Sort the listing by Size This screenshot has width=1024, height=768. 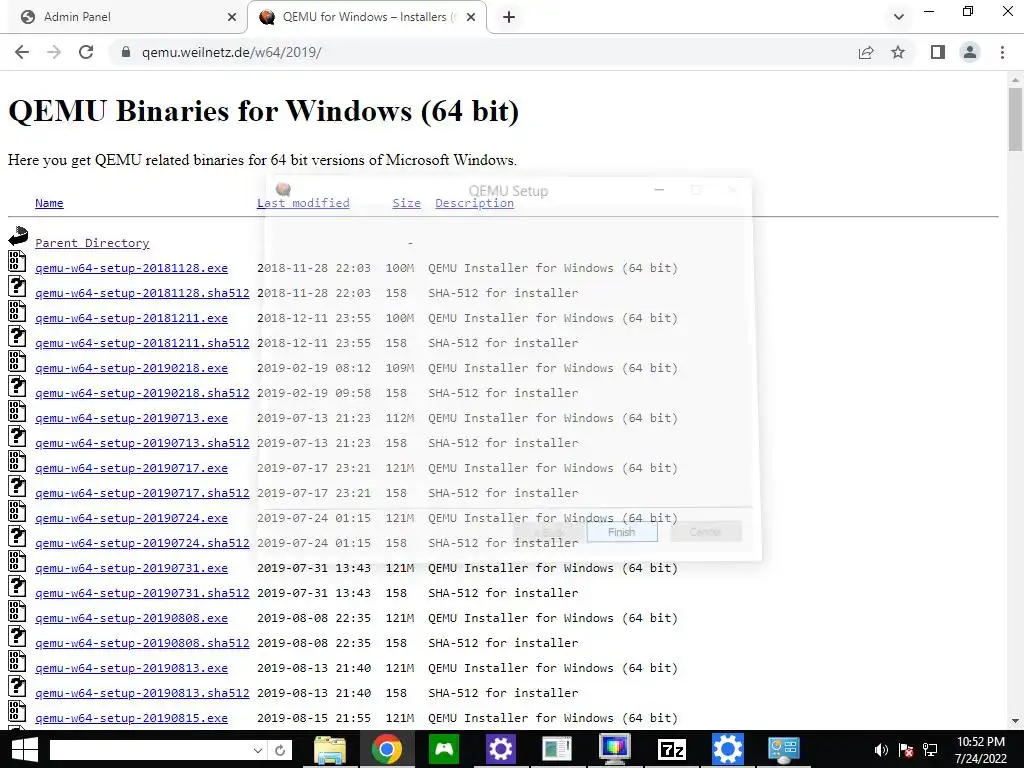pos(406,203)
